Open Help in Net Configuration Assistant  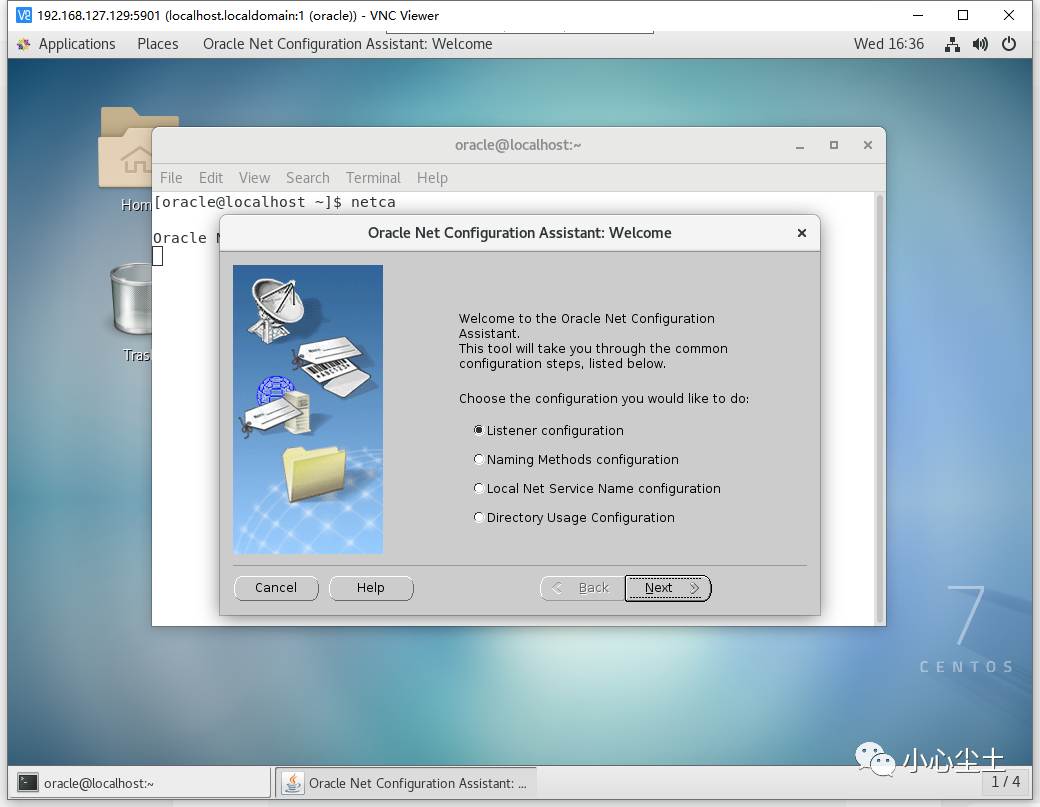tap(371, 588)
